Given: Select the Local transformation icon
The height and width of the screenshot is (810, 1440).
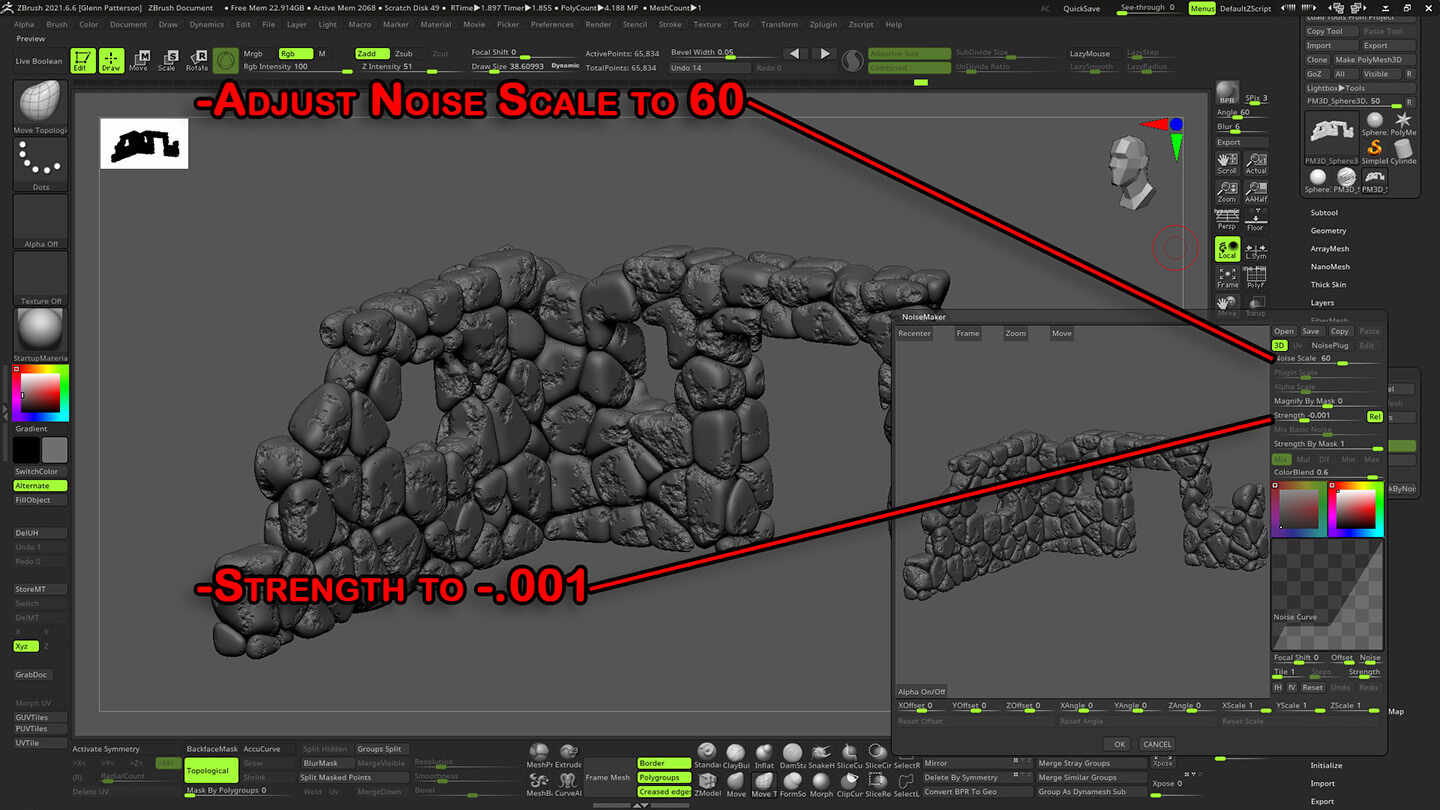Looking at the screenshot, I should 1227,249.
